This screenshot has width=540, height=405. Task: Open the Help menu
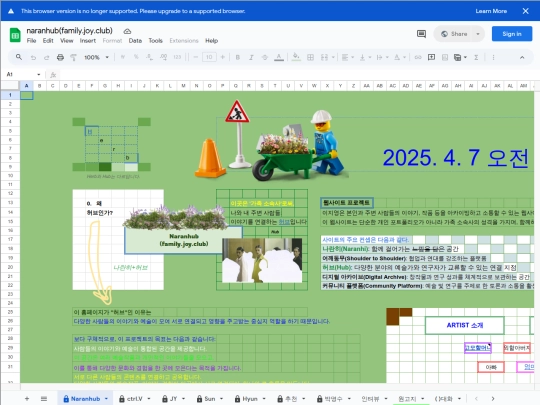point(211,41)
